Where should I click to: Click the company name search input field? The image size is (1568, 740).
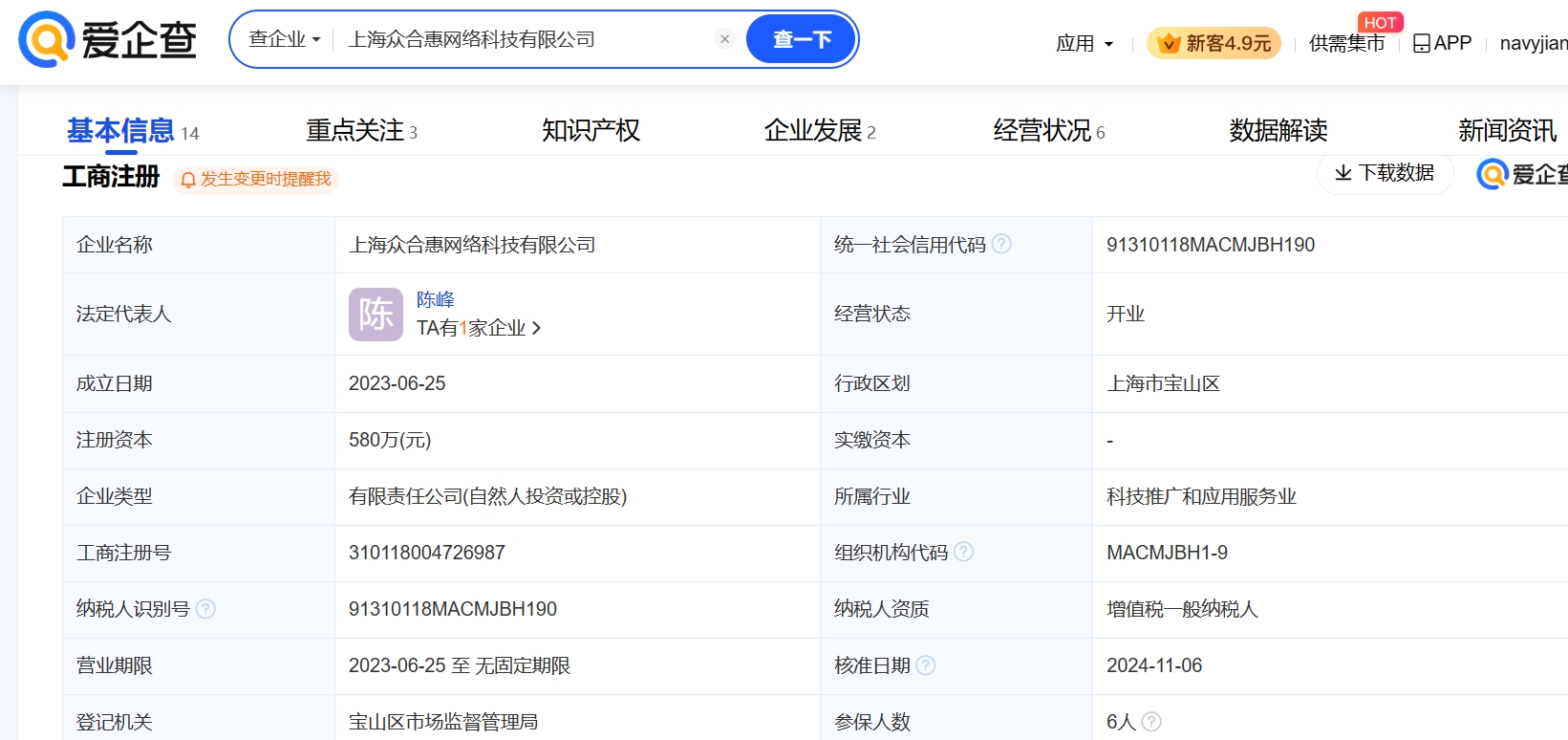tap(526, 39)
